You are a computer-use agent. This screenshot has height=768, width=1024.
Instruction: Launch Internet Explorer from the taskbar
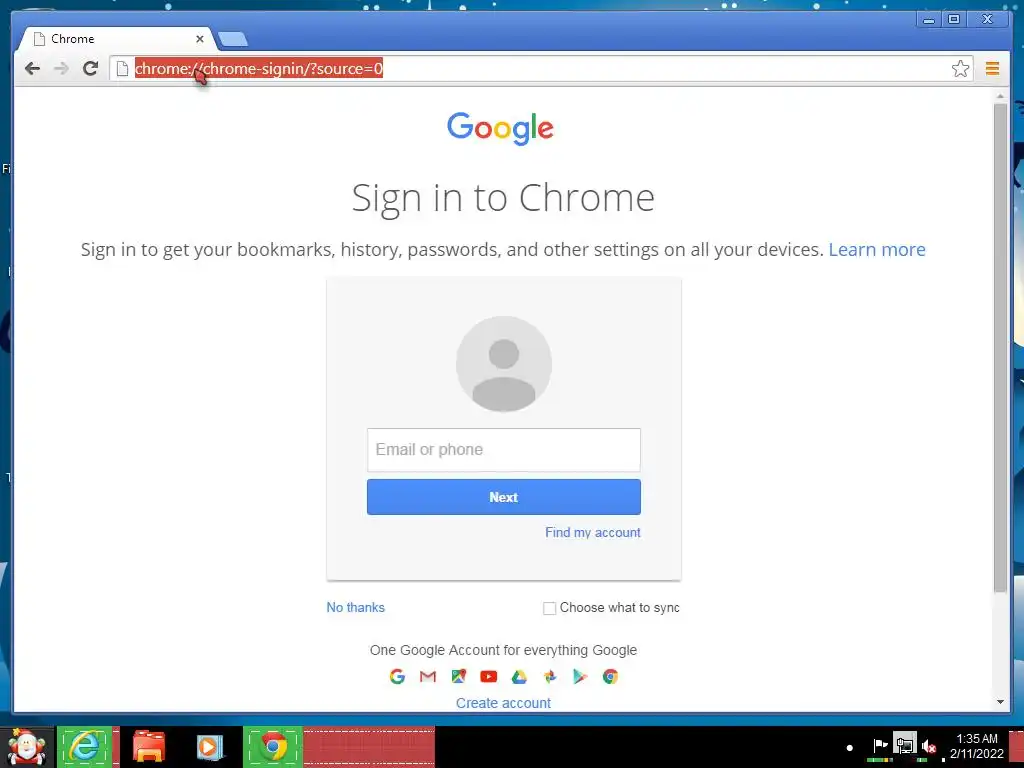click(85, 746)
